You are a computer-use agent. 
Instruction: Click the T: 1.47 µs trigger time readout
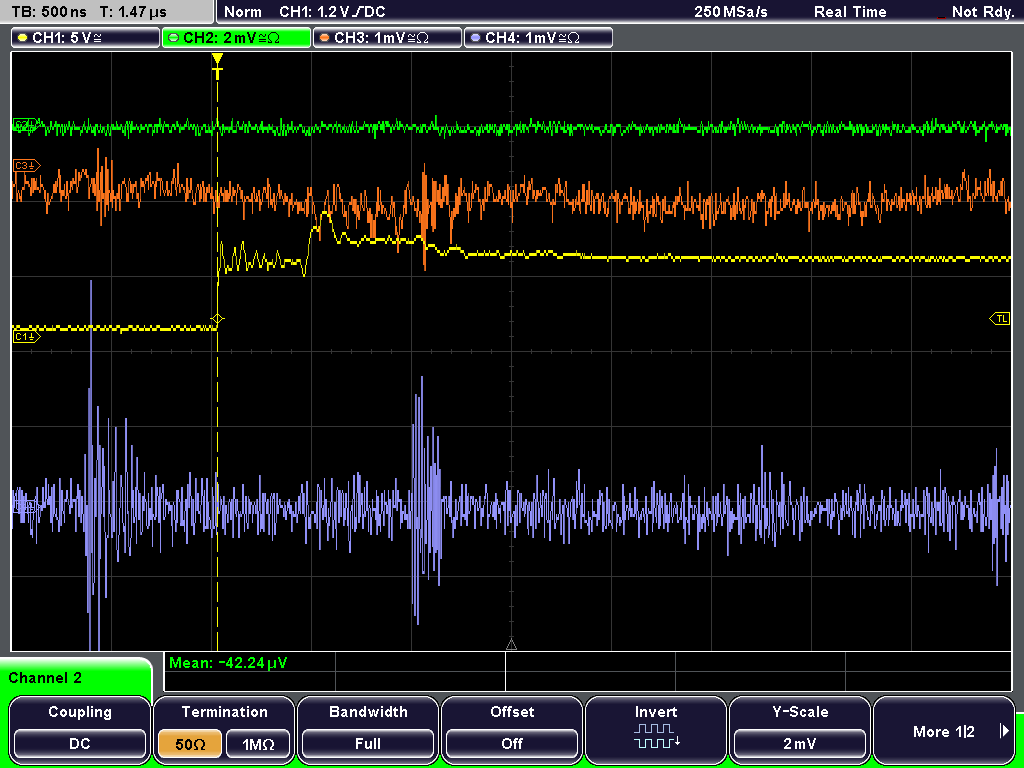point(133,12)
